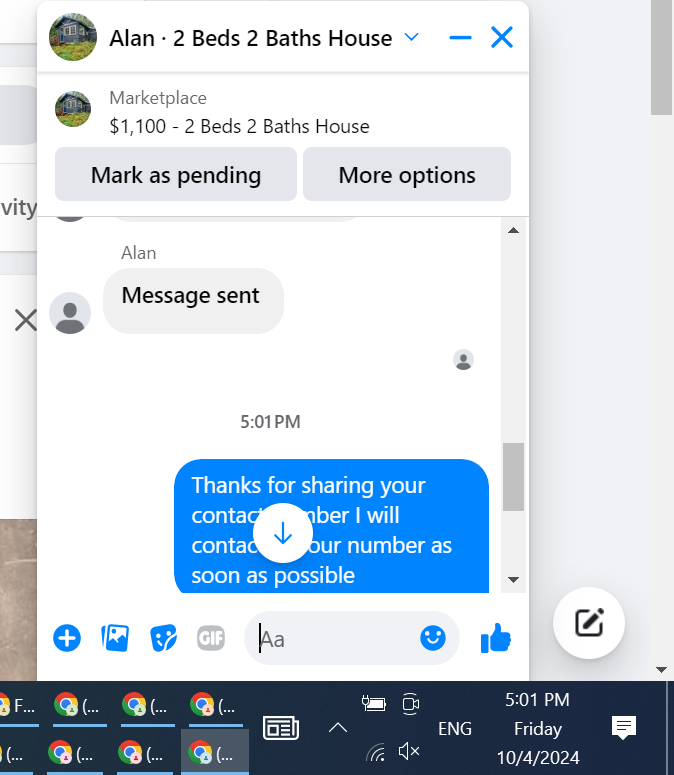The width and height of the screenshot is (674, 775).
Task: Unmute the taskbar speaker volume icon
Action: click(409, 752)
